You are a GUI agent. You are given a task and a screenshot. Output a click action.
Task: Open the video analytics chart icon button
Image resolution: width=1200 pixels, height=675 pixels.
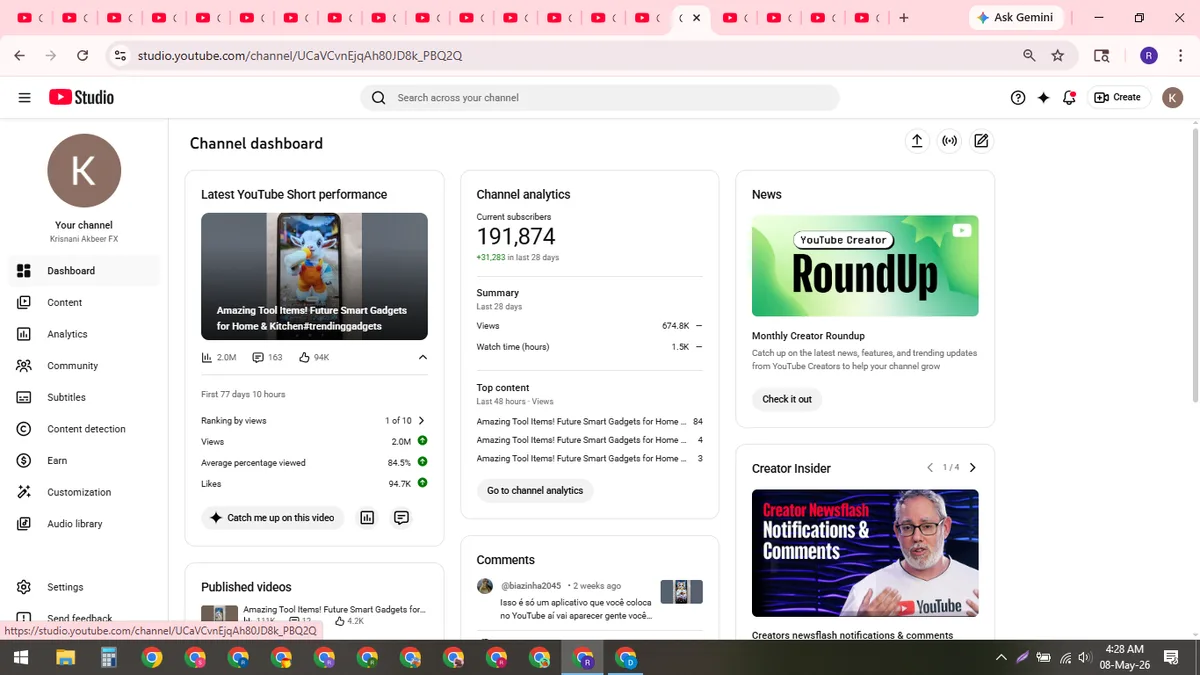click(x=367, y=518)
